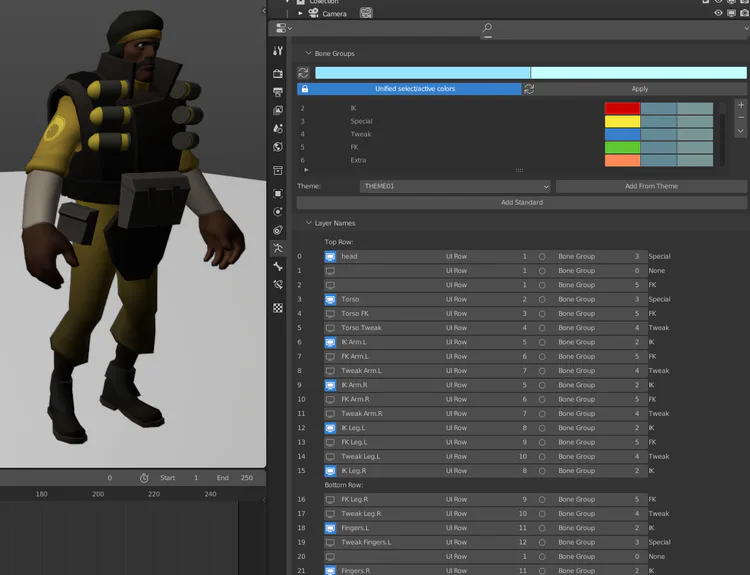Toggle the FK Leg.L layer checkbox

tap(330, 442)
